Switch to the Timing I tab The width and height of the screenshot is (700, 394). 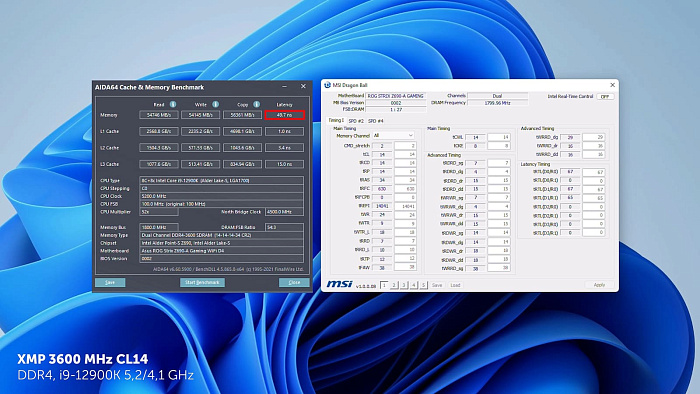pyautogui.click(x=336, y=120)
